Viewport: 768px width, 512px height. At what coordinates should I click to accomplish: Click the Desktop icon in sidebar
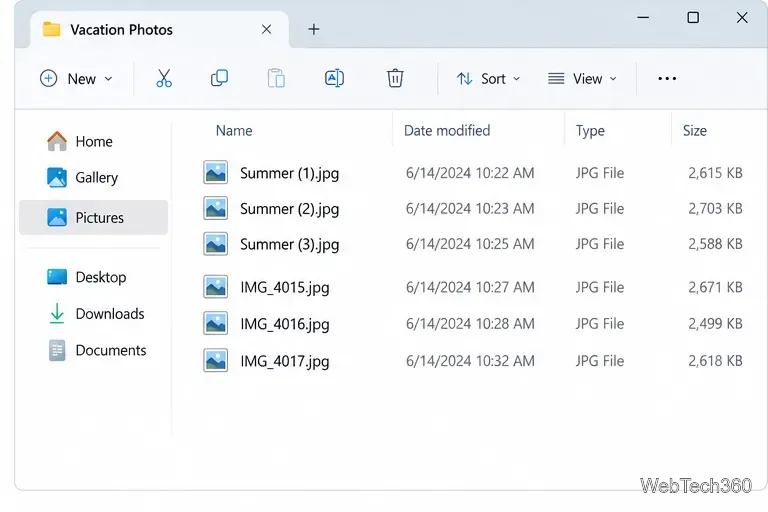[57, 277]
